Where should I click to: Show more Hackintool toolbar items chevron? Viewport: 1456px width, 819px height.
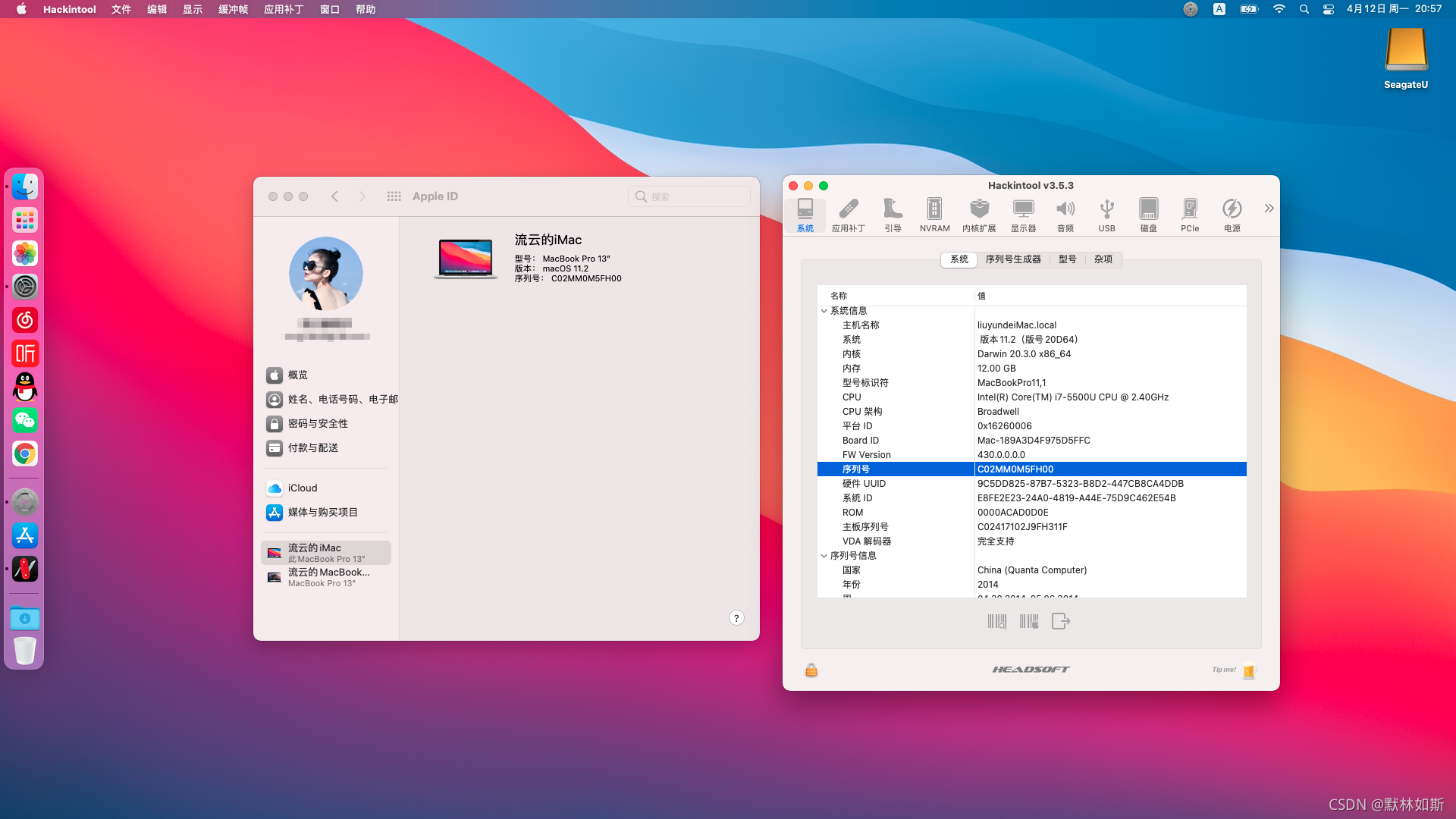tap(1269, 208)
